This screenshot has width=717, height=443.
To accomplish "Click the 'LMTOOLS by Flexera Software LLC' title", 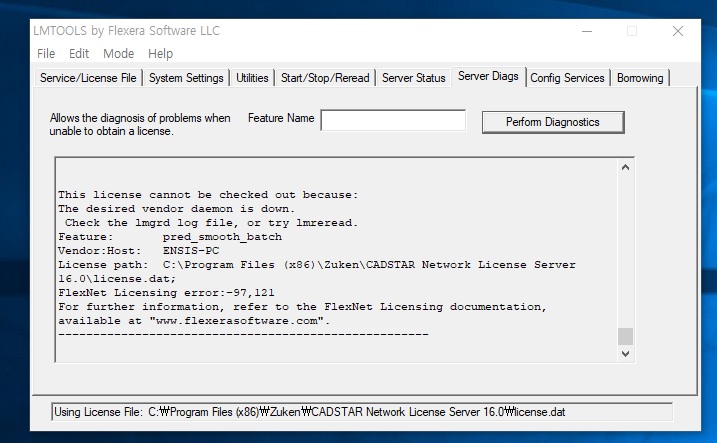I will click(x=127, y=31).
